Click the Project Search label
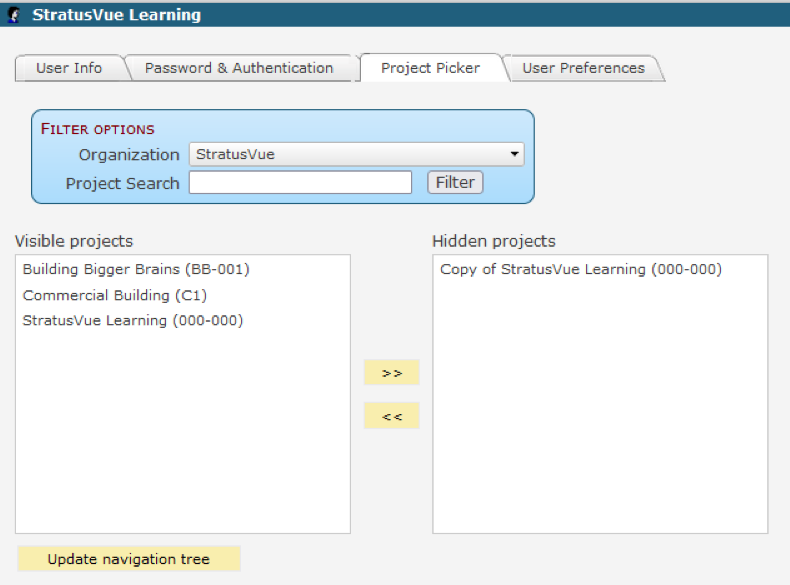This screenshot has width=790, height=585. (122, 183)
